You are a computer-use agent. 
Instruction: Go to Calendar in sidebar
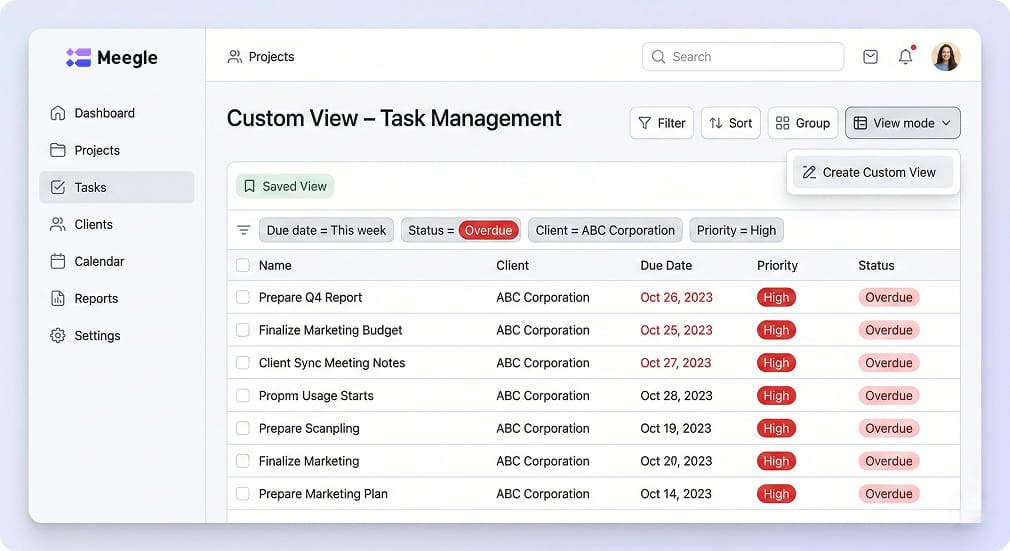(99, 261)
